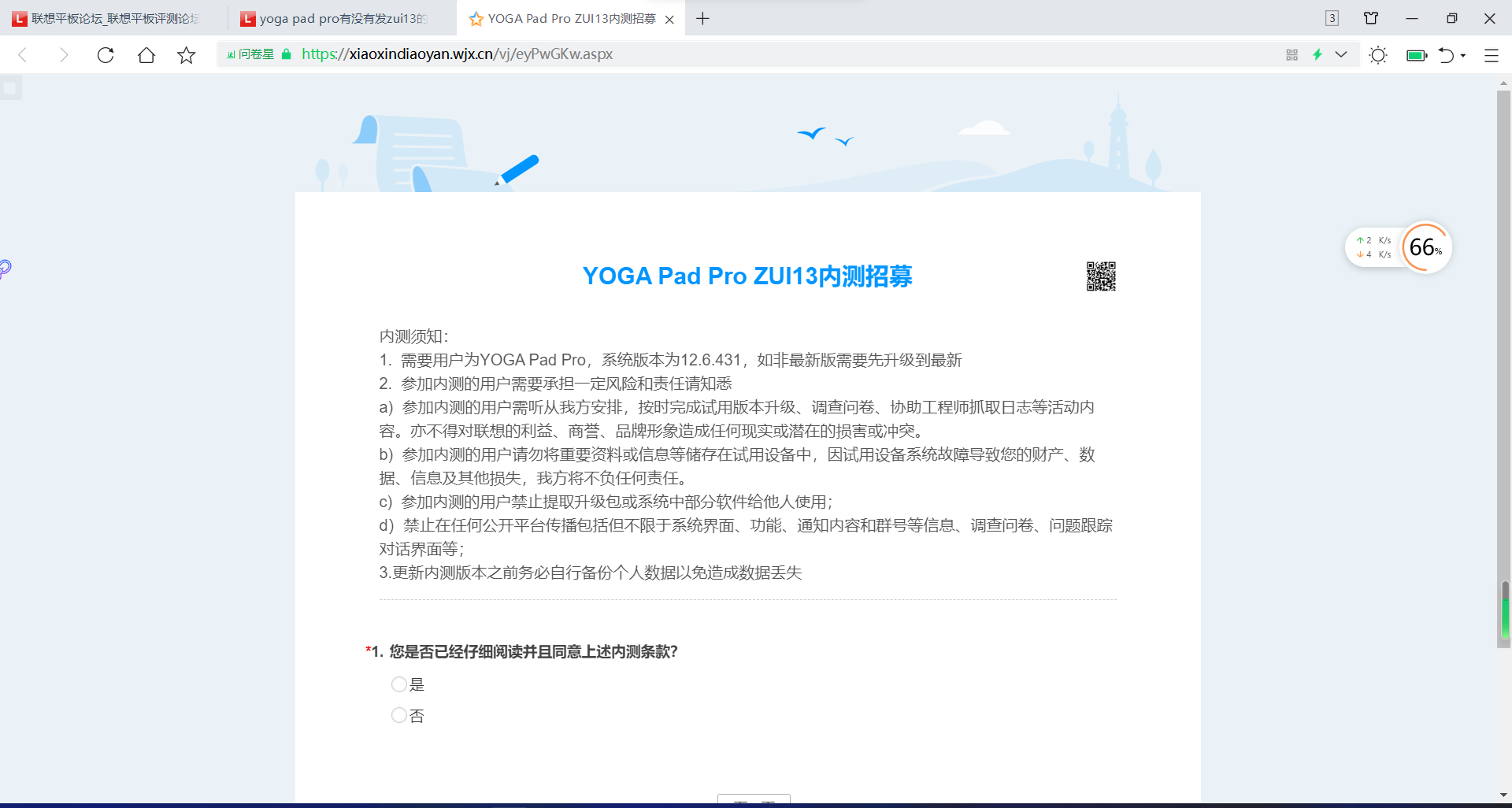Click the 内测须知 heading text

(x=413, y=336)
